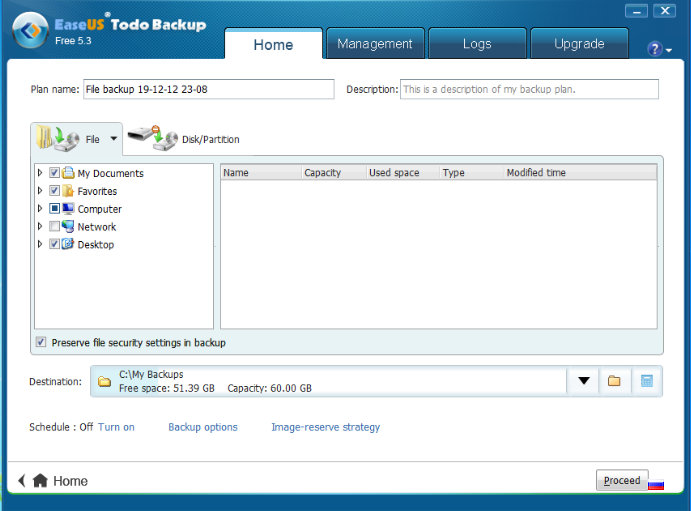Minimize the Todo Backup window
The width and height of the screenshot is (691, 511).
pyautogui.click(x=636, y=11)
